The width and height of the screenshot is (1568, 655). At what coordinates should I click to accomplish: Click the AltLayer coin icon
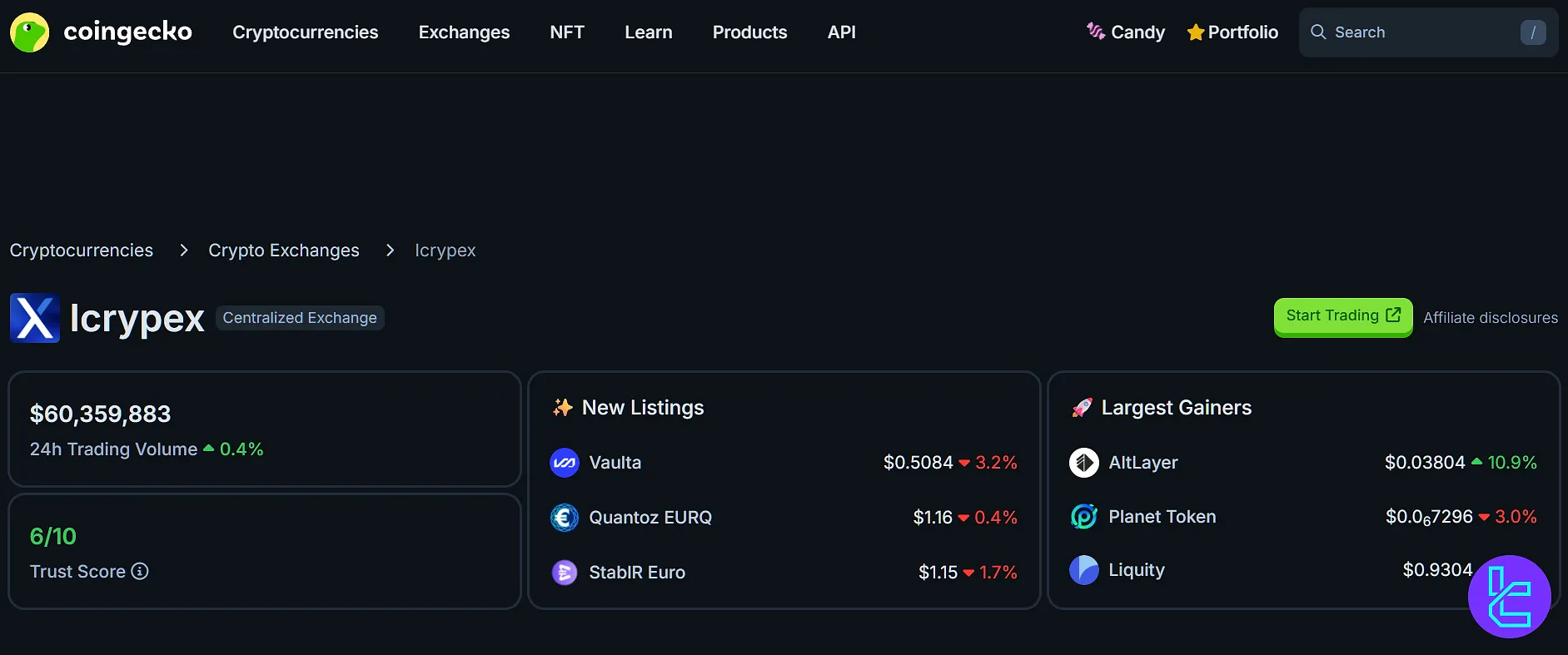pos(1084,463)
